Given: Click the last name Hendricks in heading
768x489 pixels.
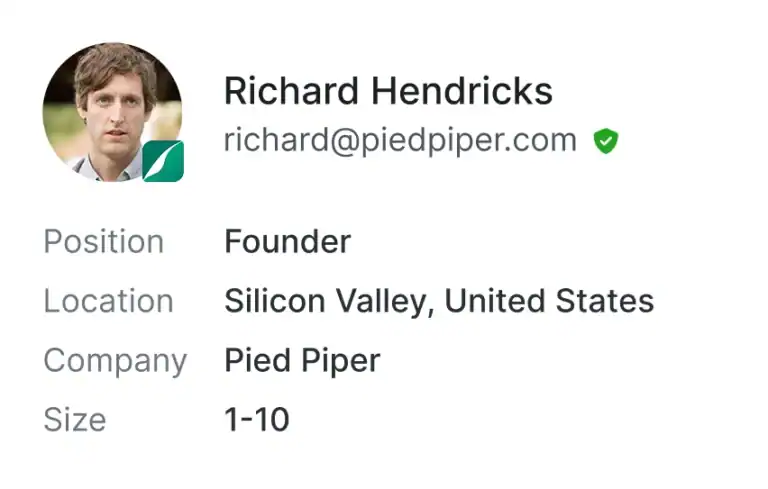Looking at the screenshot, I should [462, 91].
